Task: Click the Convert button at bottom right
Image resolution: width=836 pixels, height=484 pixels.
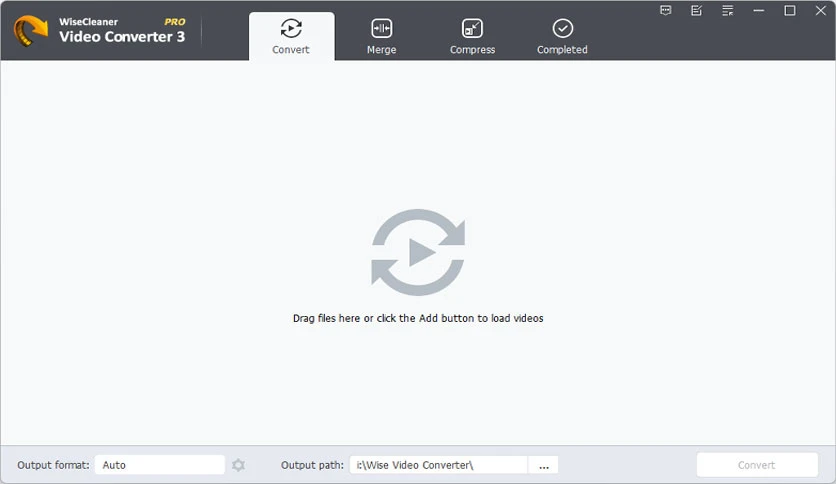Action: coord(757,465)
